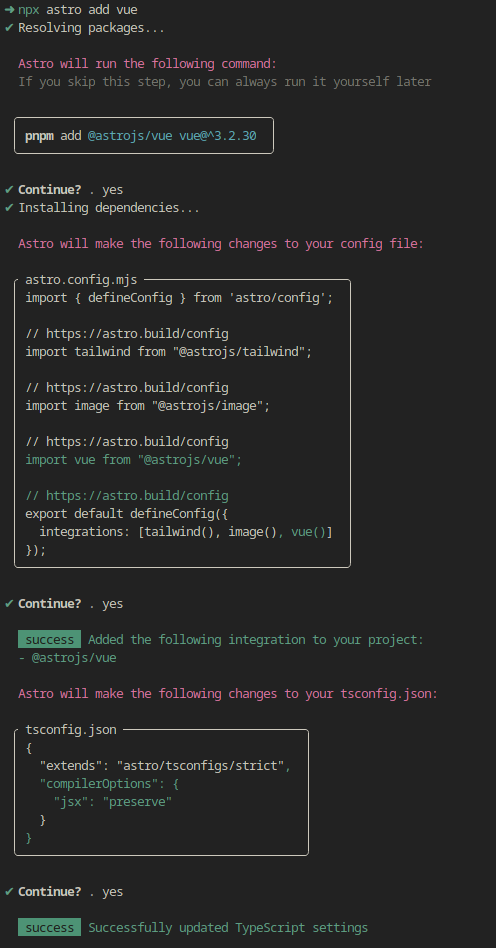Click the "extends": astro/tsconfigs/strict line
Screen dimensions: 496x948
(x=165, y=766)
